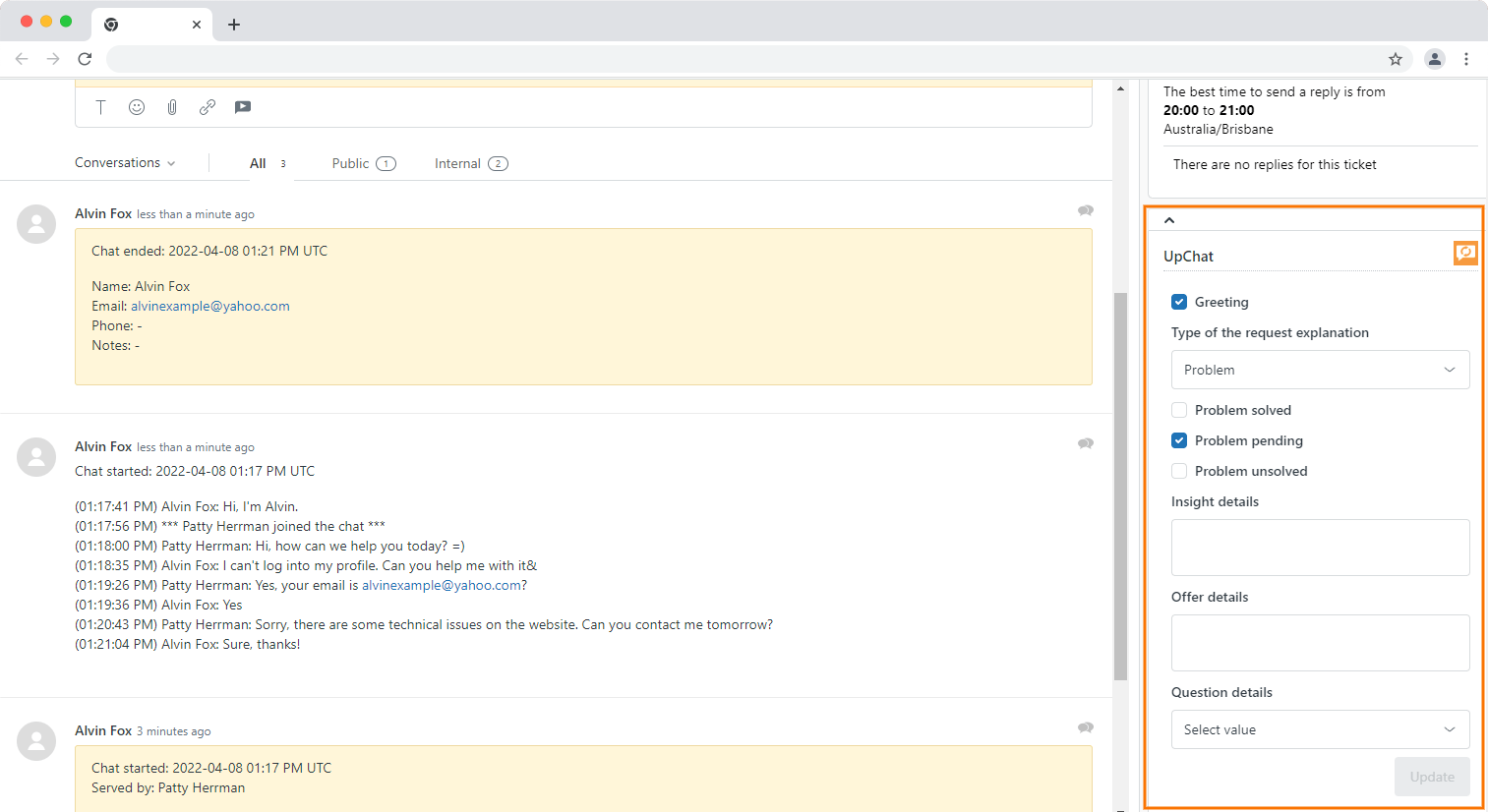Click the text formatting T icon

pos(100,107)
